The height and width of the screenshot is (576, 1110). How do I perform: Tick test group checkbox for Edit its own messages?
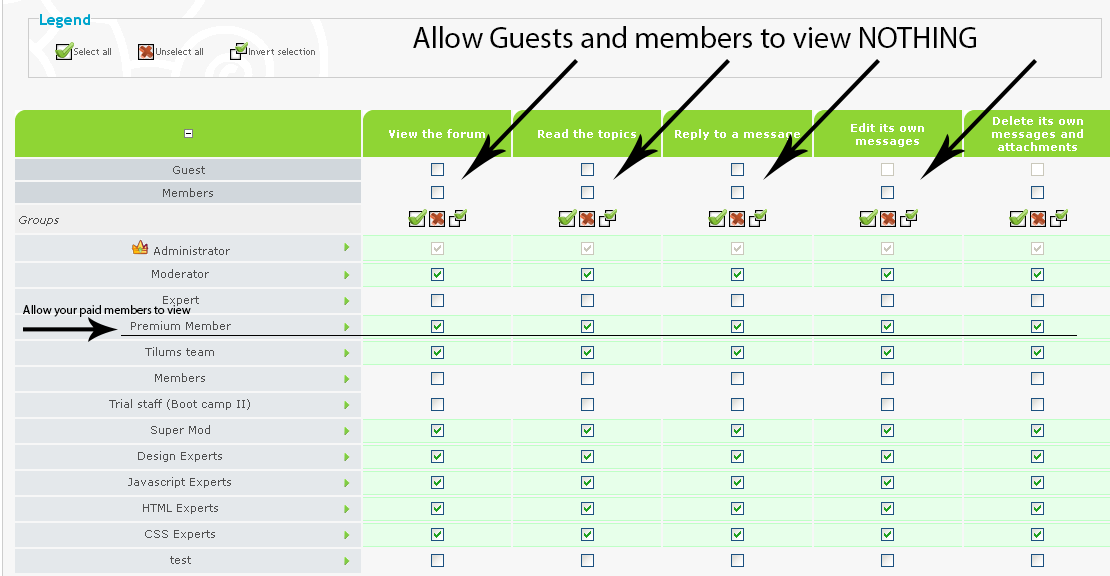(x=888, y=560)
